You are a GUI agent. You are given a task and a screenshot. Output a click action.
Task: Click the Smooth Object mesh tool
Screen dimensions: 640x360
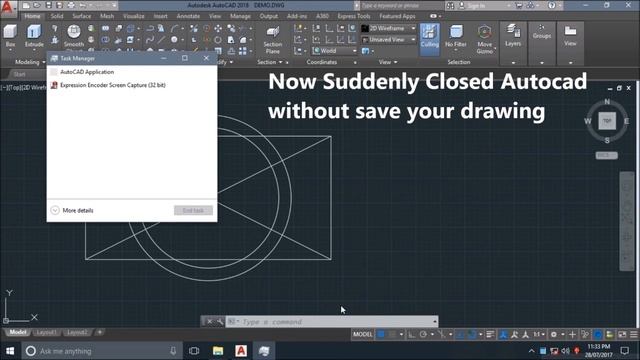pos(74,36)
